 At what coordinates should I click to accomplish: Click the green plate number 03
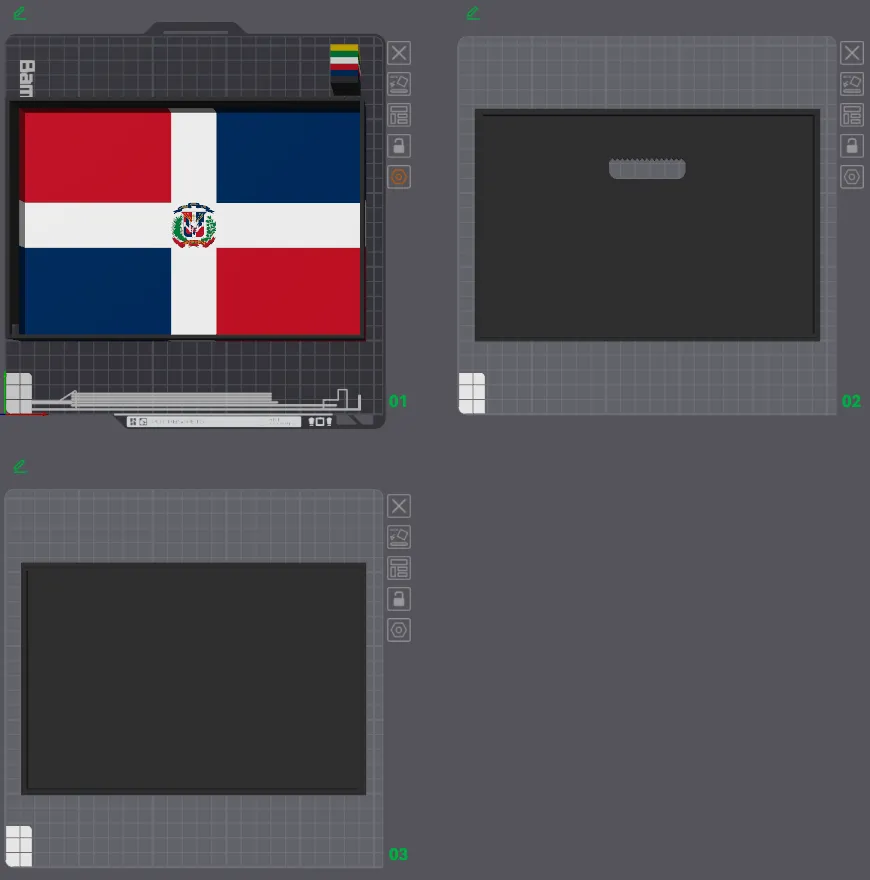(398, 854)
